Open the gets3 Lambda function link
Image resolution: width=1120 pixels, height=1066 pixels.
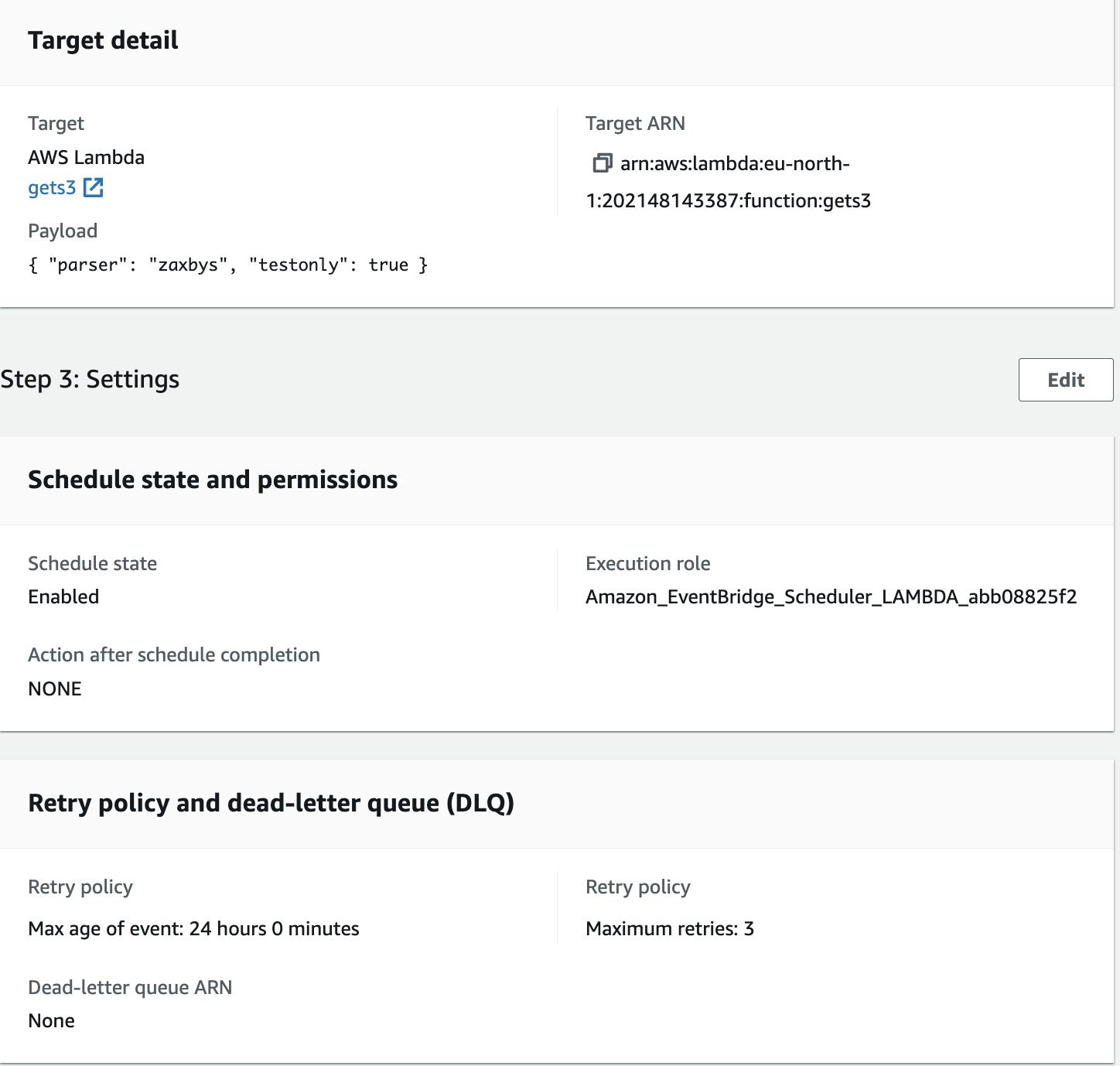(52, 188)
